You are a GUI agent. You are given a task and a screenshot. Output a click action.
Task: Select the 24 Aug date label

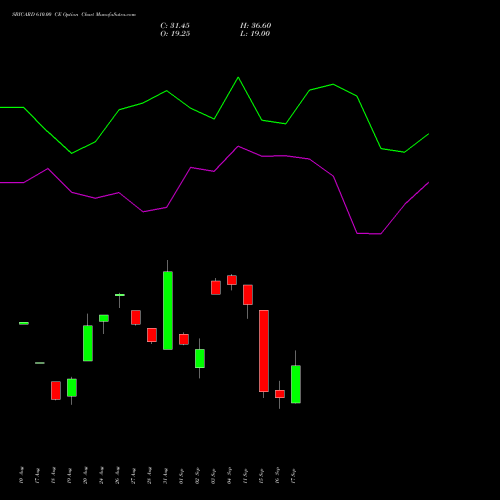(101, 475)
